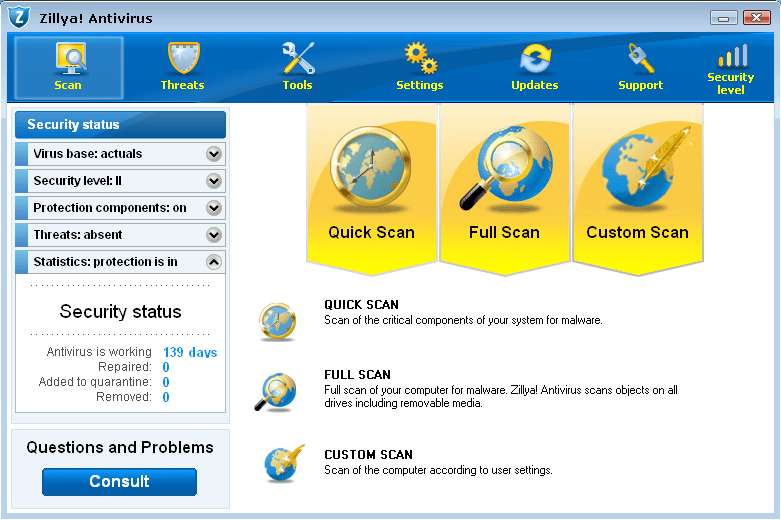Click the Security status panel header

120,125
